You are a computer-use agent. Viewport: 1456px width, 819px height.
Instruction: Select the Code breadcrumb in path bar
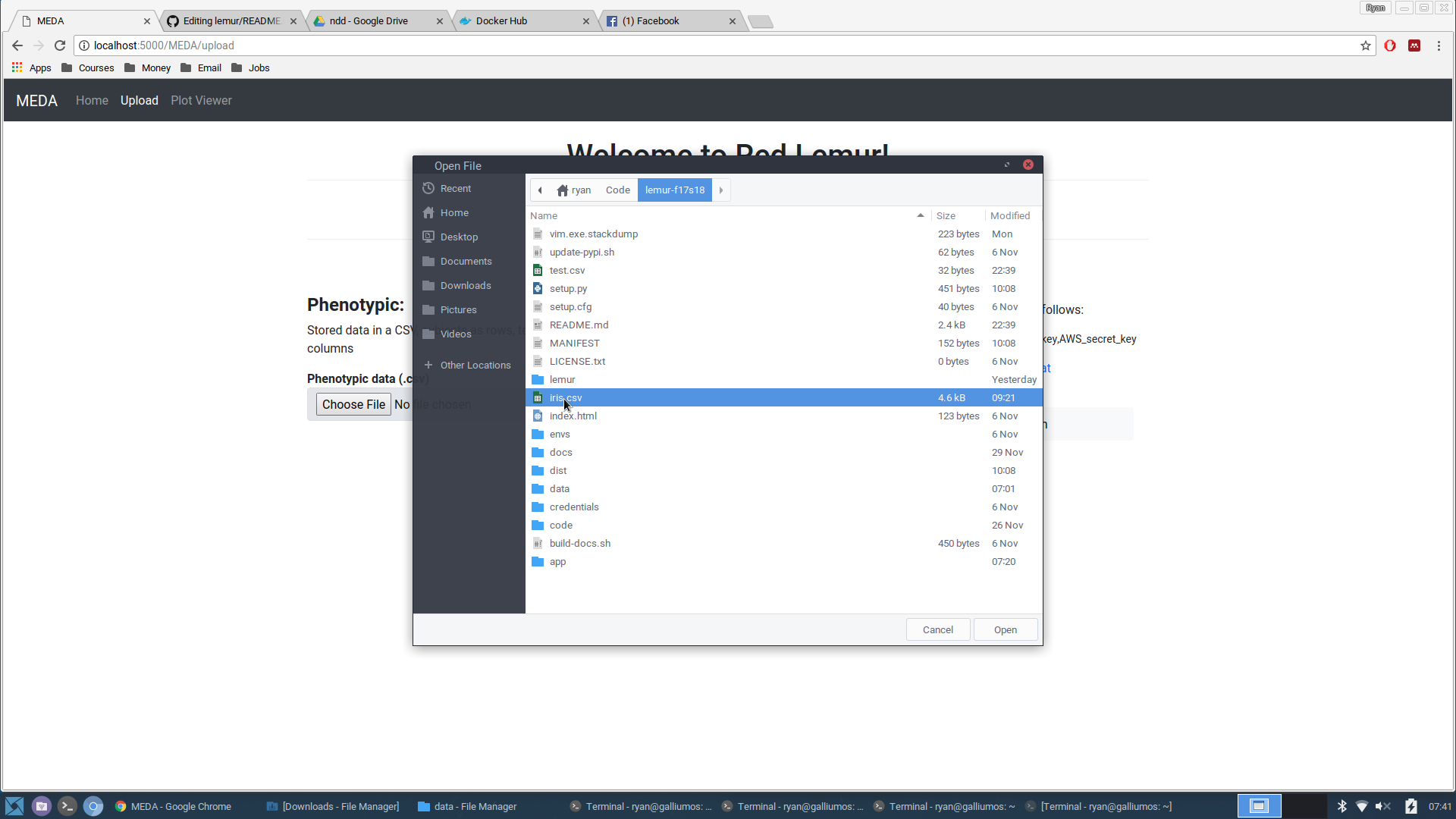[617, 190]
